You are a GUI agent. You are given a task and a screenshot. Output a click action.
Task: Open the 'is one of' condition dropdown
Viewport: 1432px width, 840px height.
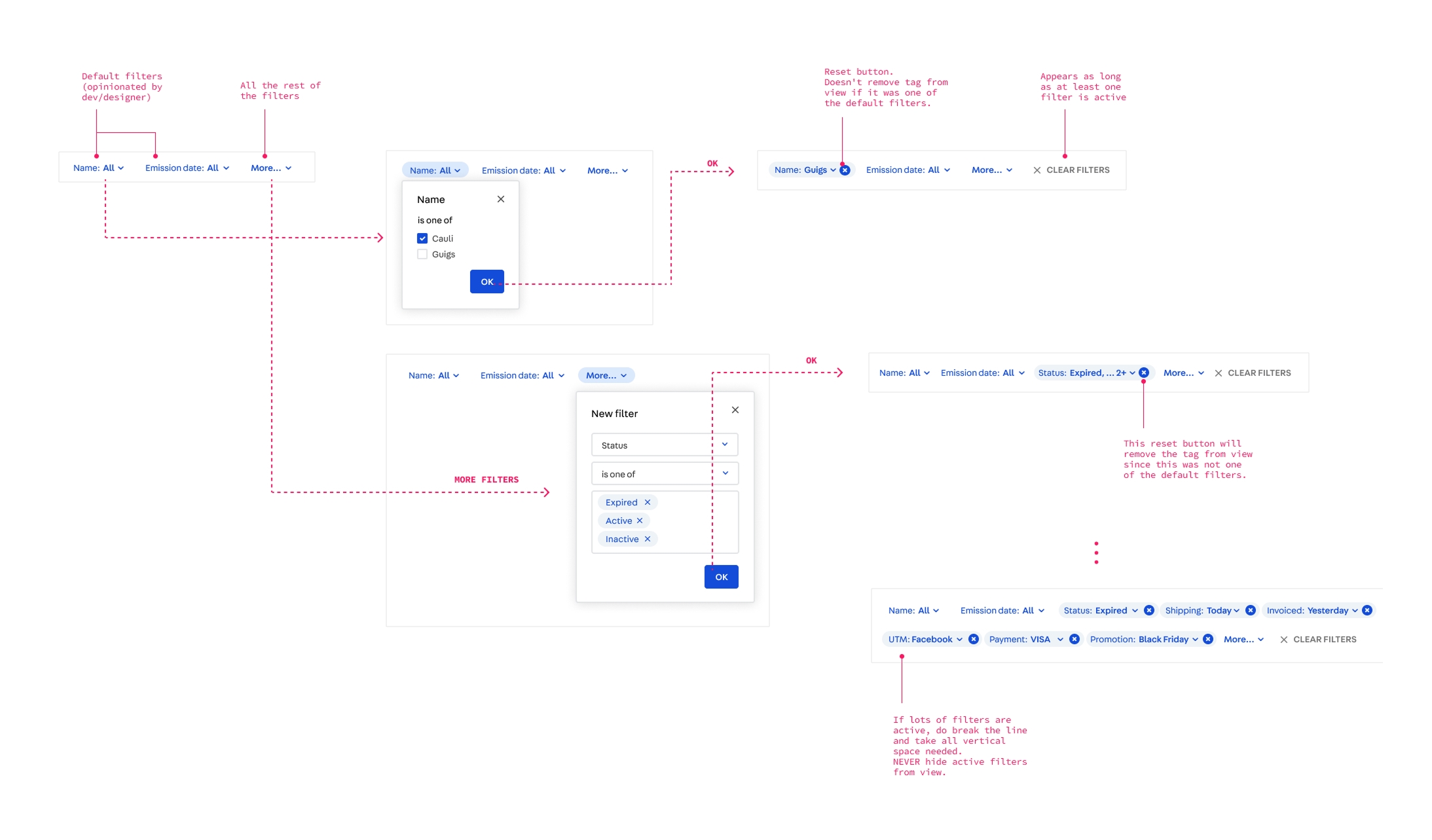(x=665, y=473)
